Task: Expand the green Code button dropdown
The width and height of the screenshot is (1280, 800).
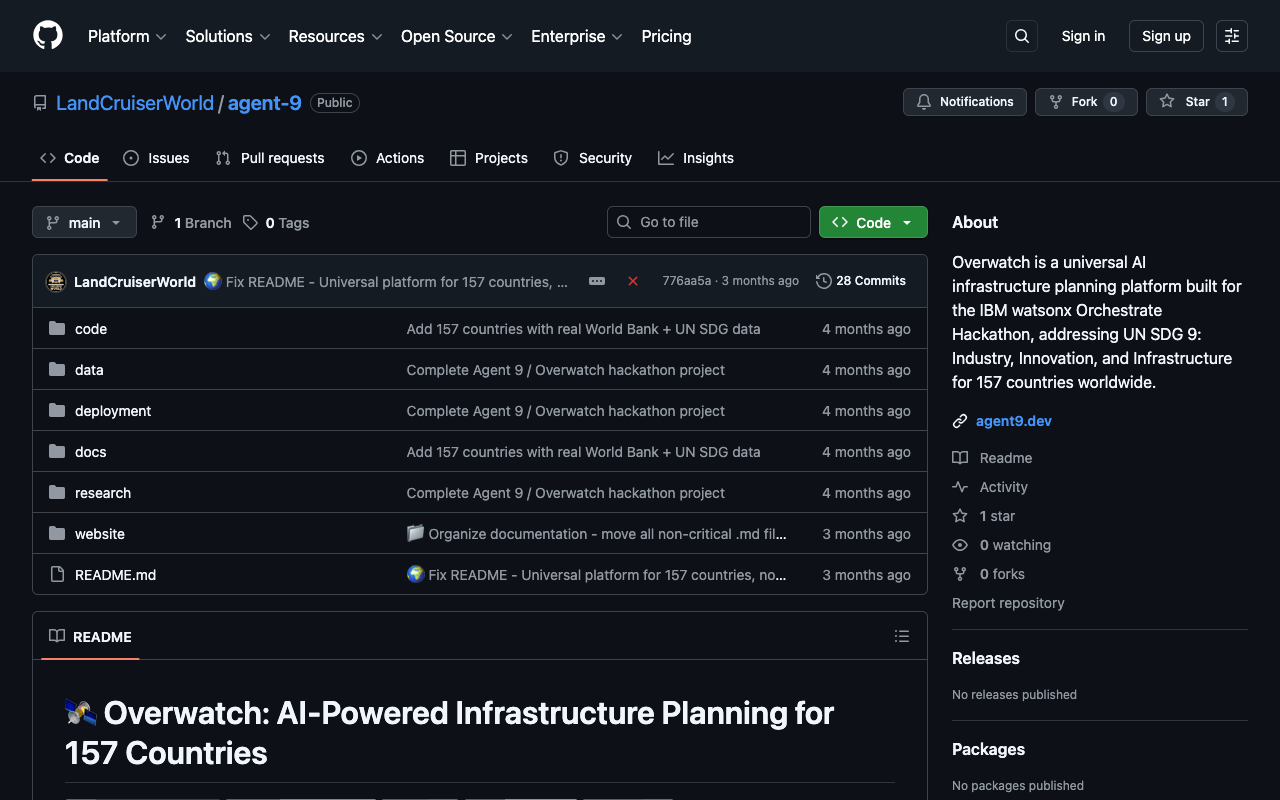Action: tap(905, 222)
